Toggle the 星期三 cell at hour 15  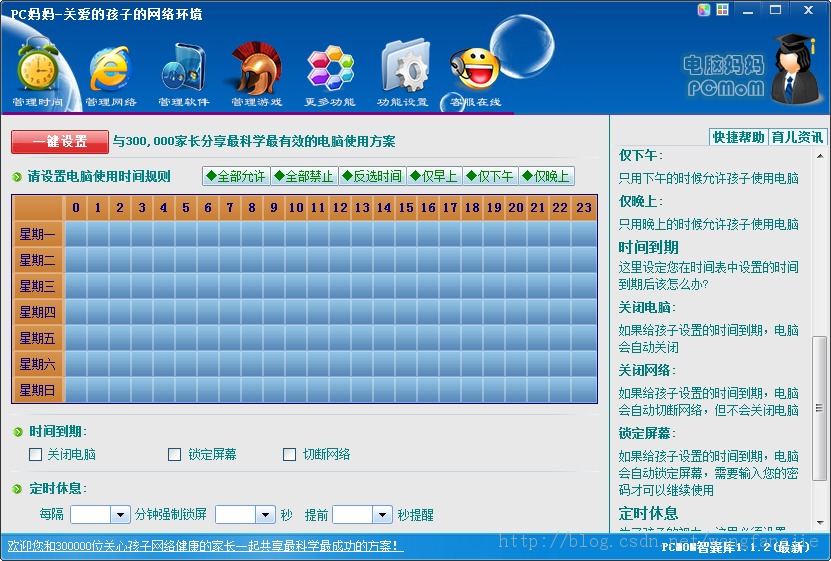(x=406, y=286)
